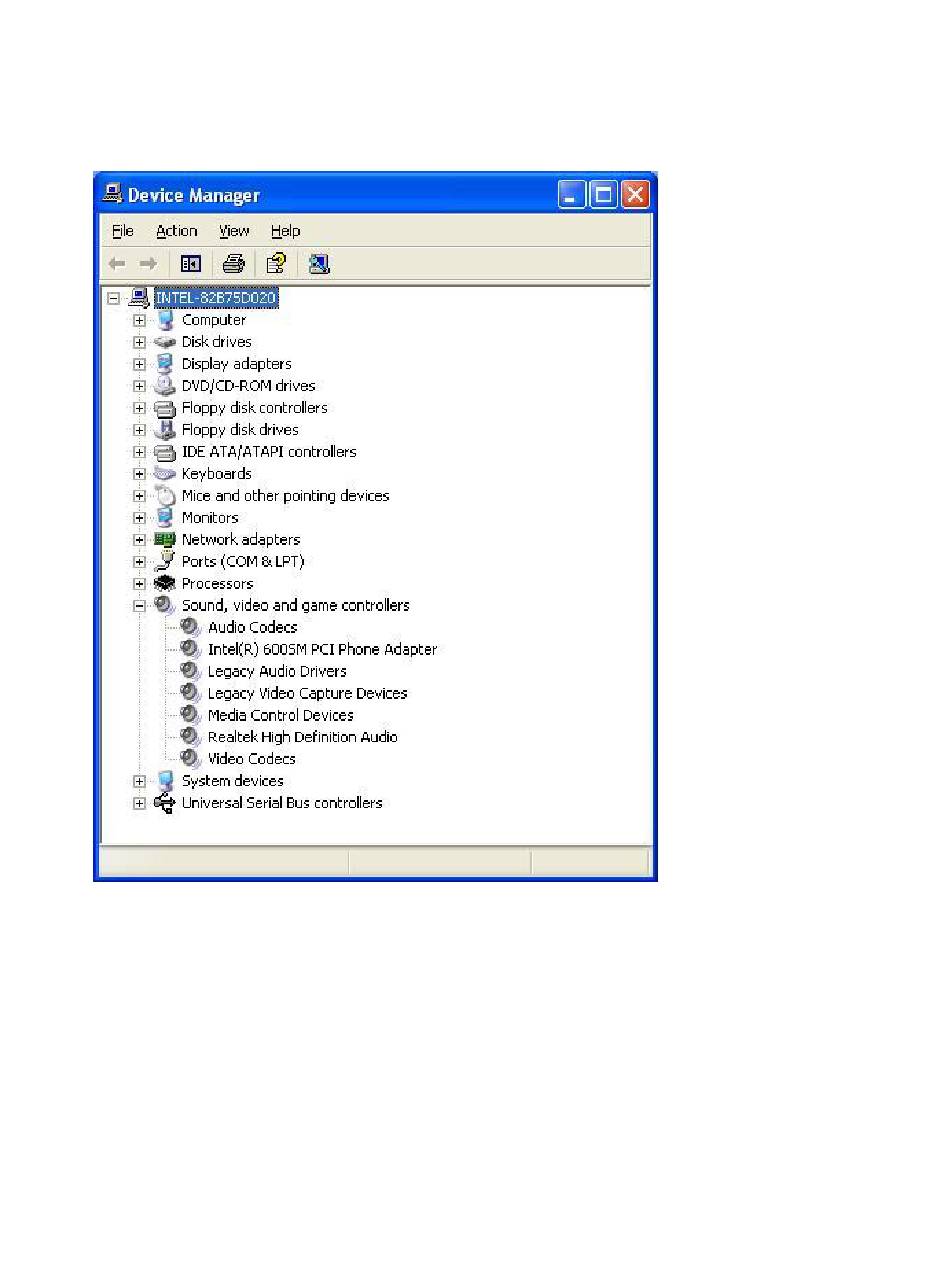This screenshot has height=1284, width=950.
Task: Click the Floppy disk drives icon
Action: [165, 430]
